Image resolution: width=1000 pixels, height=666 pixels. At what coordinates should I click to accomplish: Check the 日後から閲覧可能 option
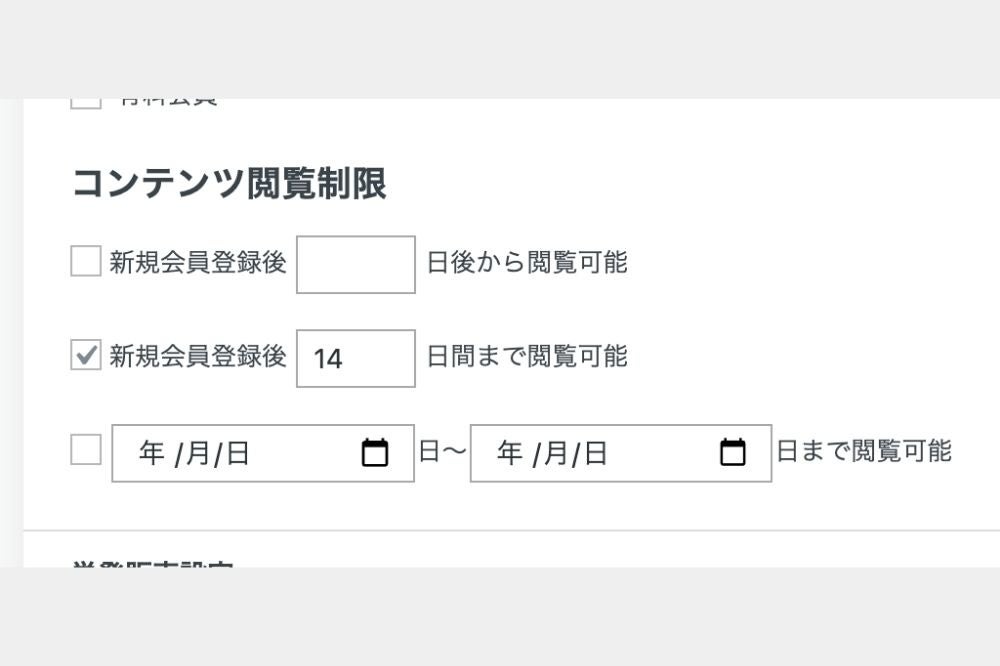pos(85,263)
